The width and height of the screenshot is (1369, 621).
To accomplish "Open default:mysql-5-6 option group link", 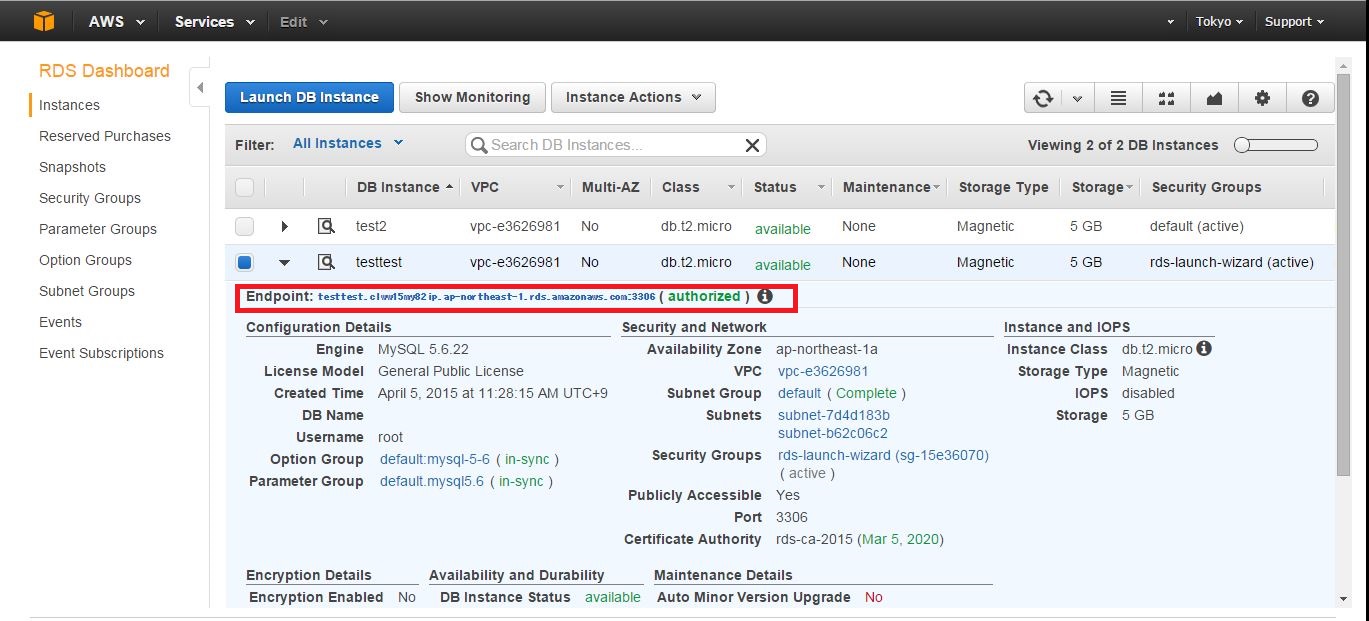I will point(435,459).
